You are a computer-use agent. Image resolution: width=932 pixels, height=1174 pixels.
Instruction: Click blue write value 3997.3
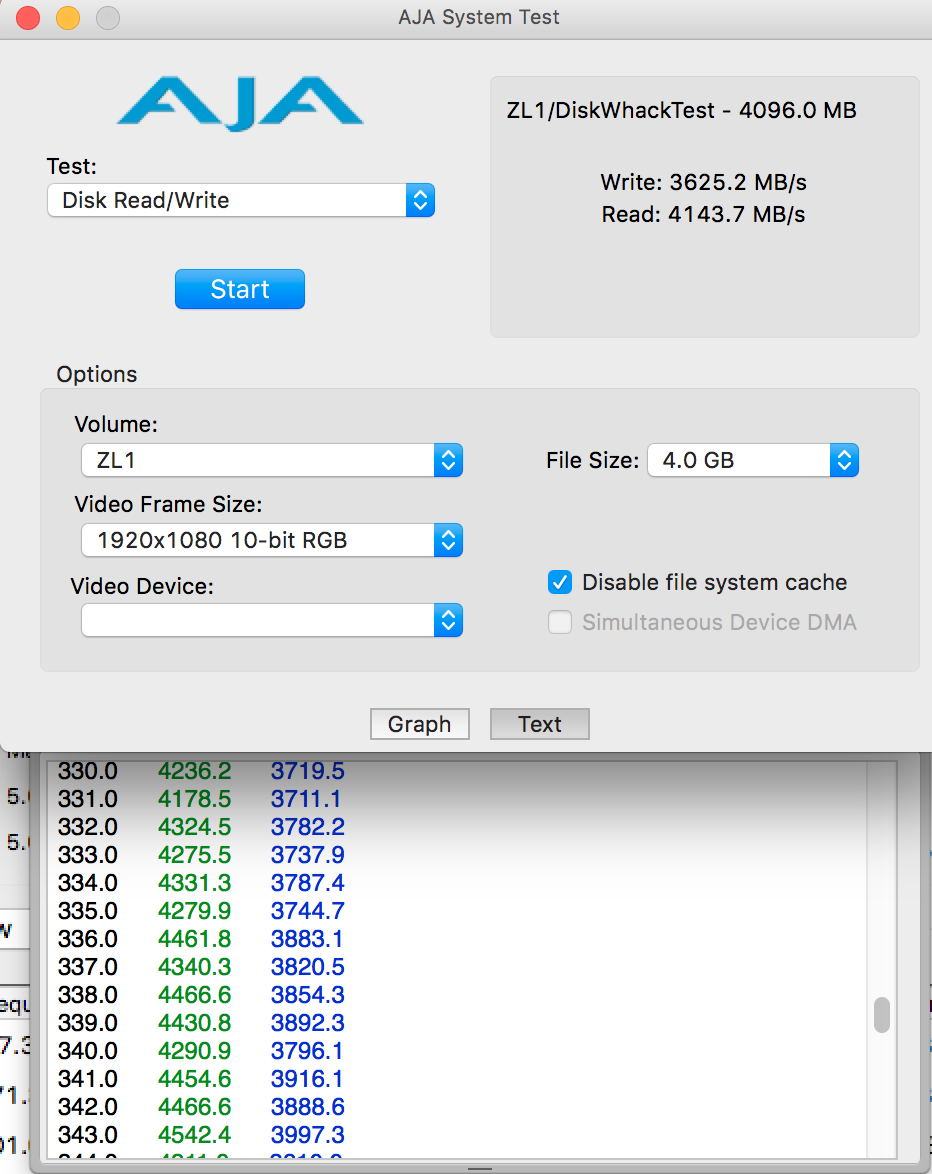click(x=308, y=1135)
